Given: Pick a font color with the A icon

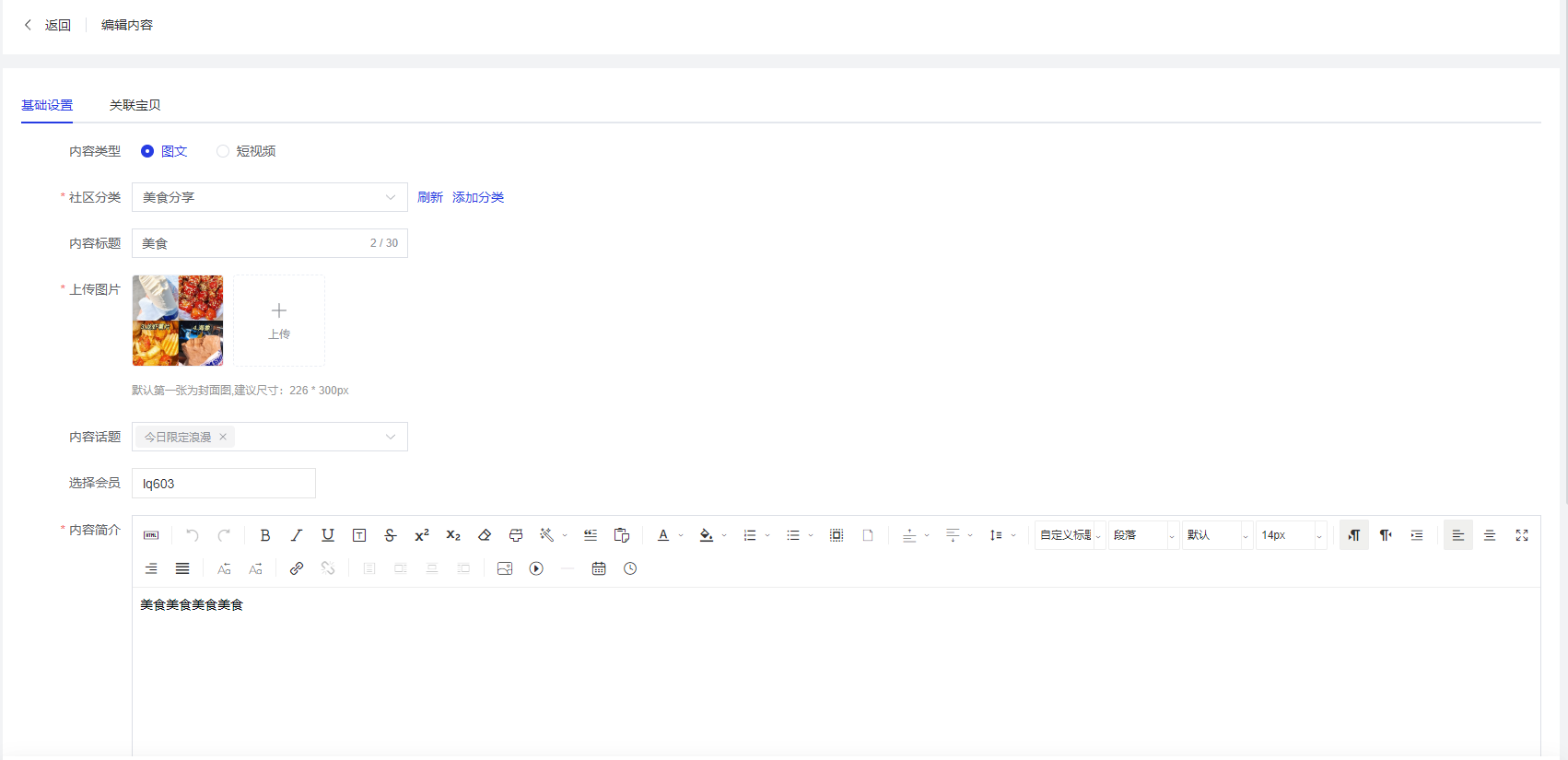Looking at the screenshot, I should pos(663,535).
